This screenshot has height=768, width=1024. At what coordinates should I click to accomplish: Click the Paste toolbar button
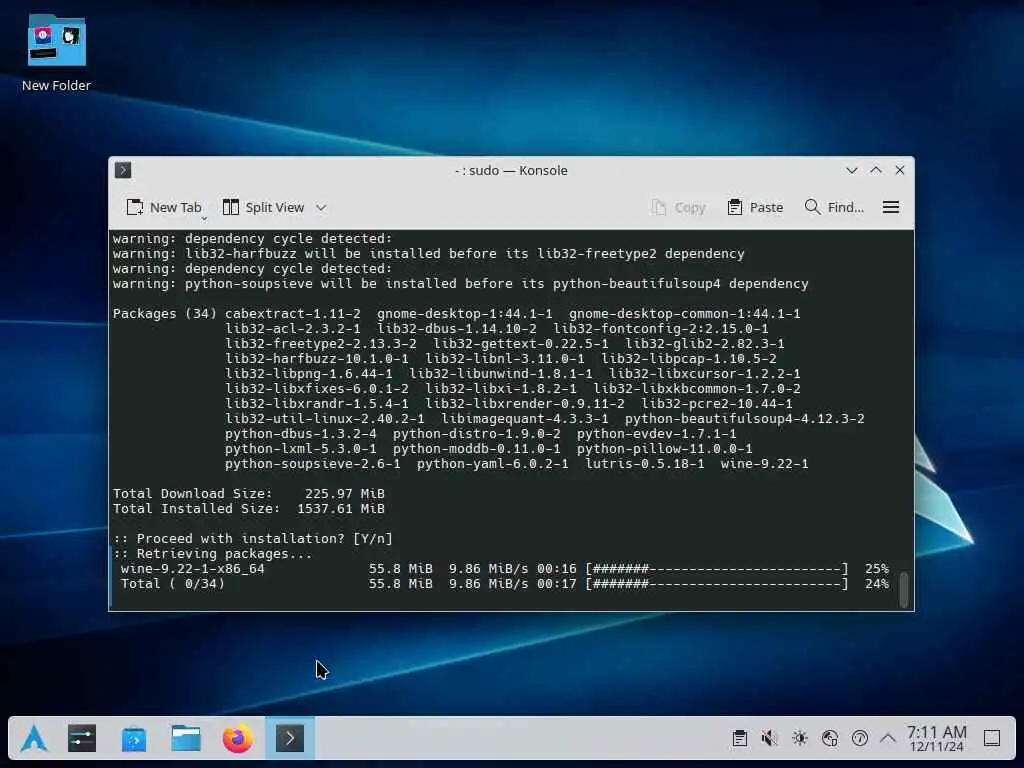[x=755, y=207]
